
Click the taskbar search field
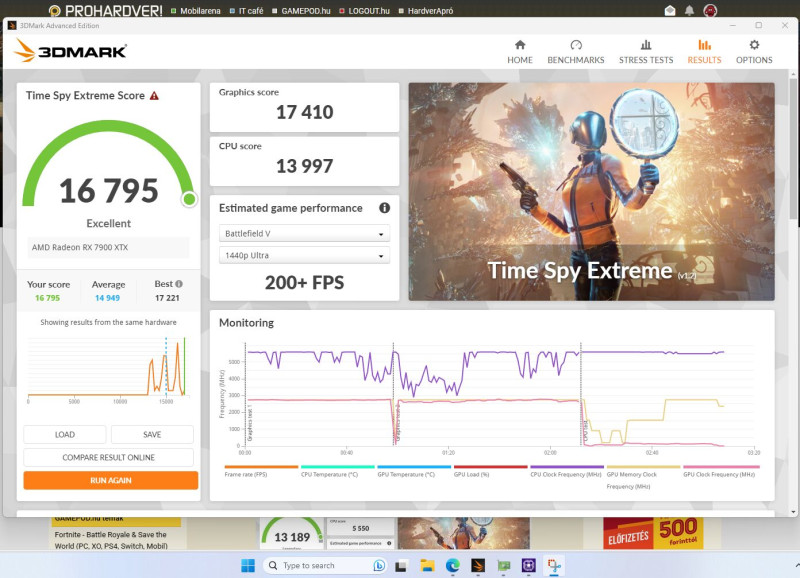tap(324, 565)
